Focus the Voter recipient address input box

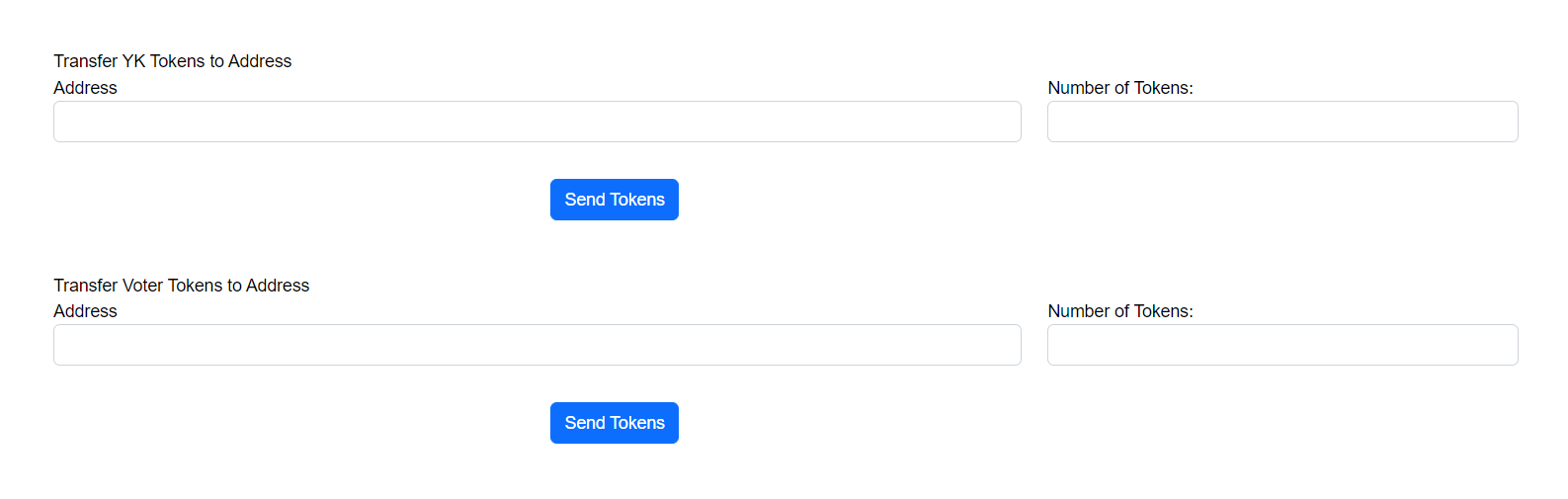(x=536, y=345)
